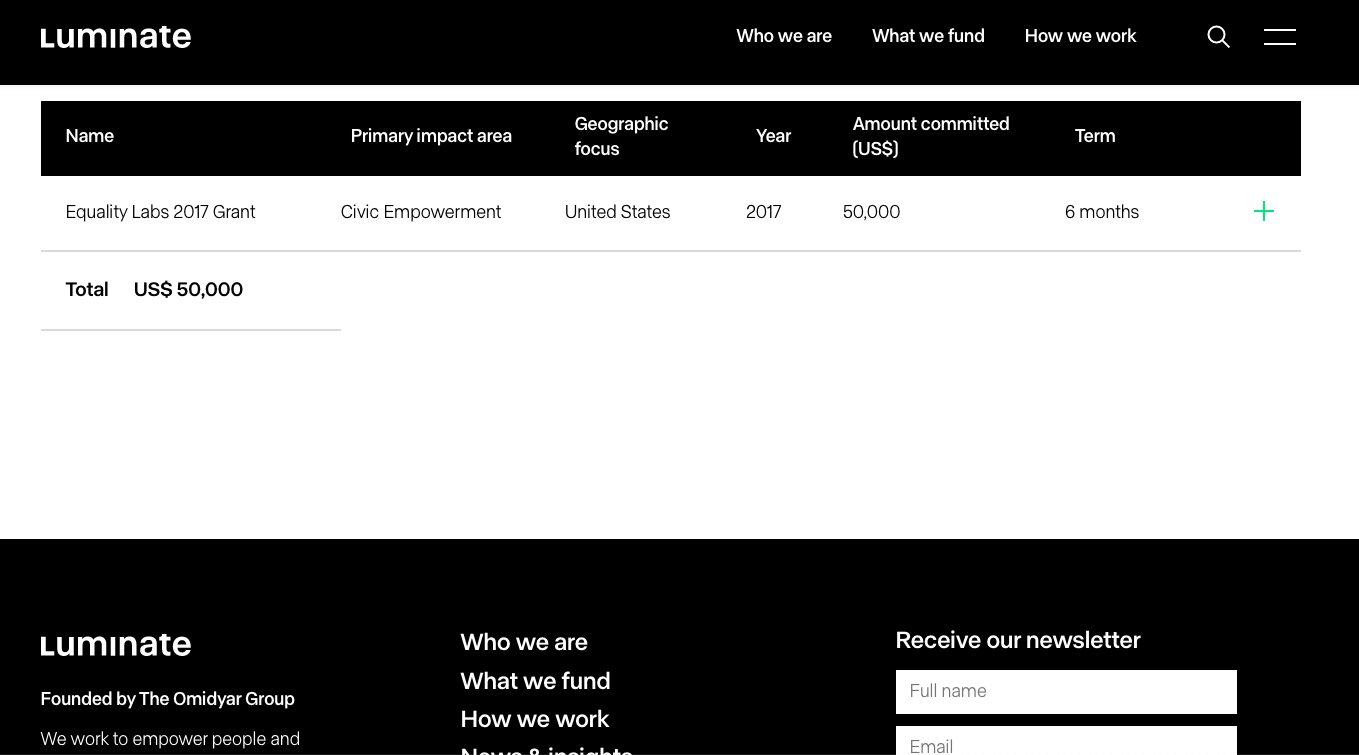Click the 'Primary impact area' column header
Image resolution: width=1359 pixels, height=755 pixels.
[431, 136]
